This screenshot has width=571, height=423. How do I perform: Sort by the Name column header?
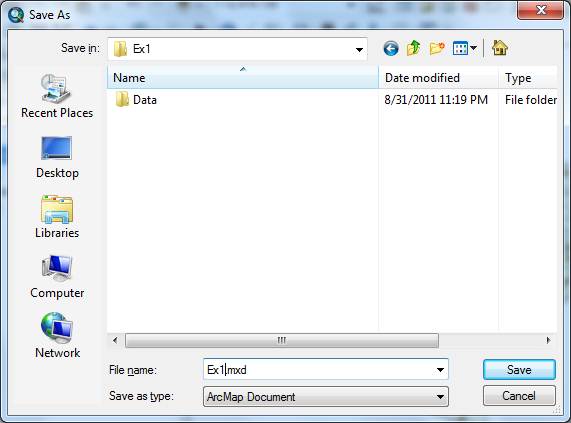(243, 78)
